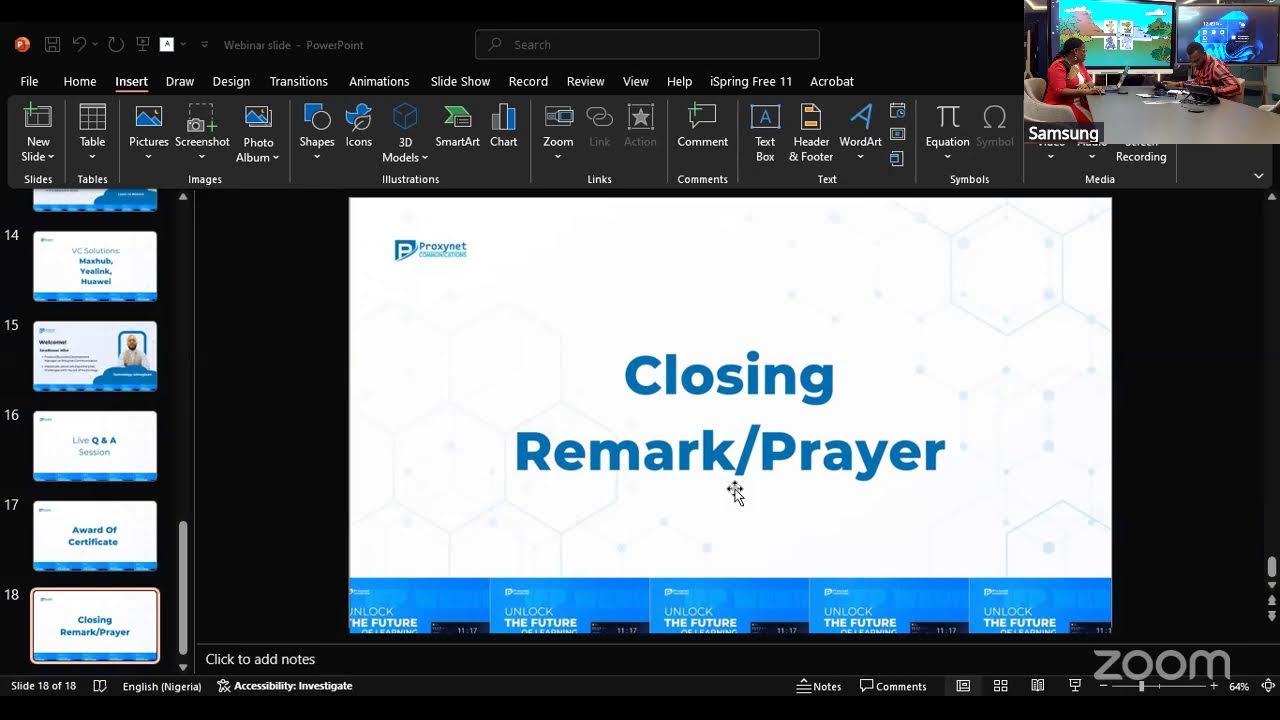Click the WordArt icon
The height and width of the screenshot is (720, 1280).
click(860, 116)
